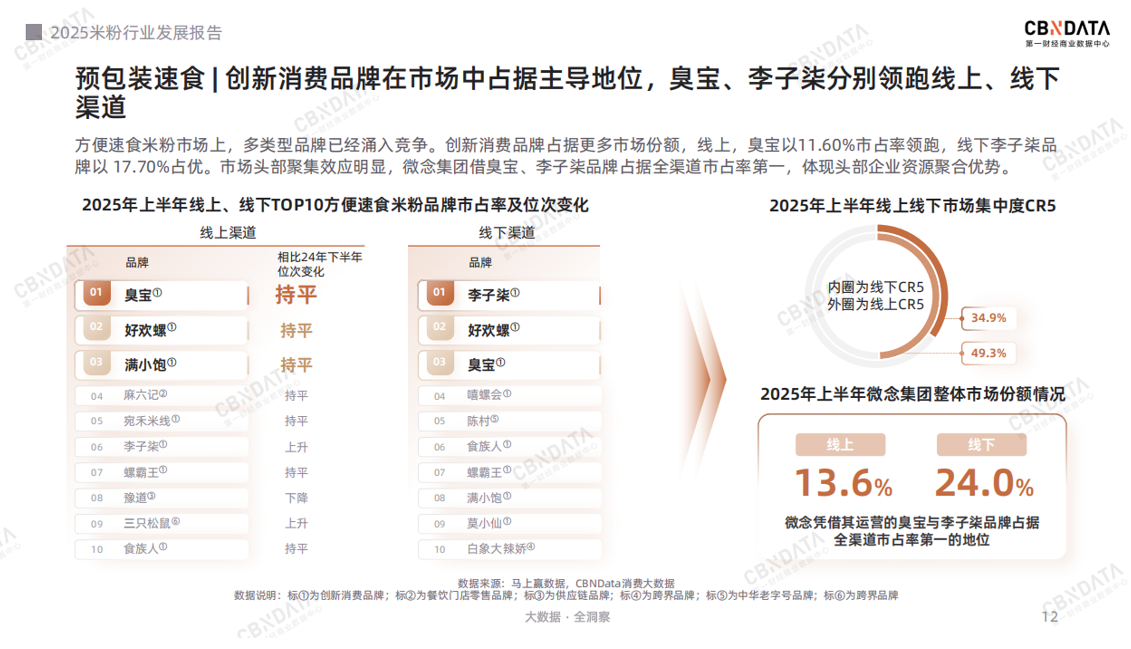
Task: Click the 线上线下市场集中度CR5 chart heading
Action: [912, 206]
